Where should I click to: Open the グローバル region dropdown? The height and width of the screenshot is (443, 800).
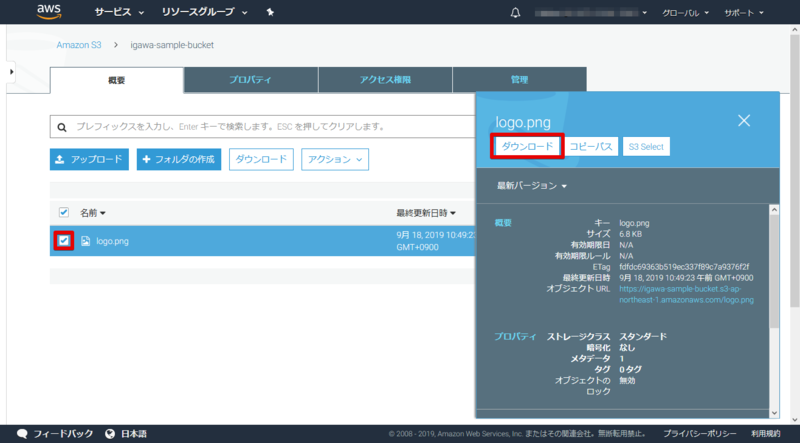pos(685,13)
